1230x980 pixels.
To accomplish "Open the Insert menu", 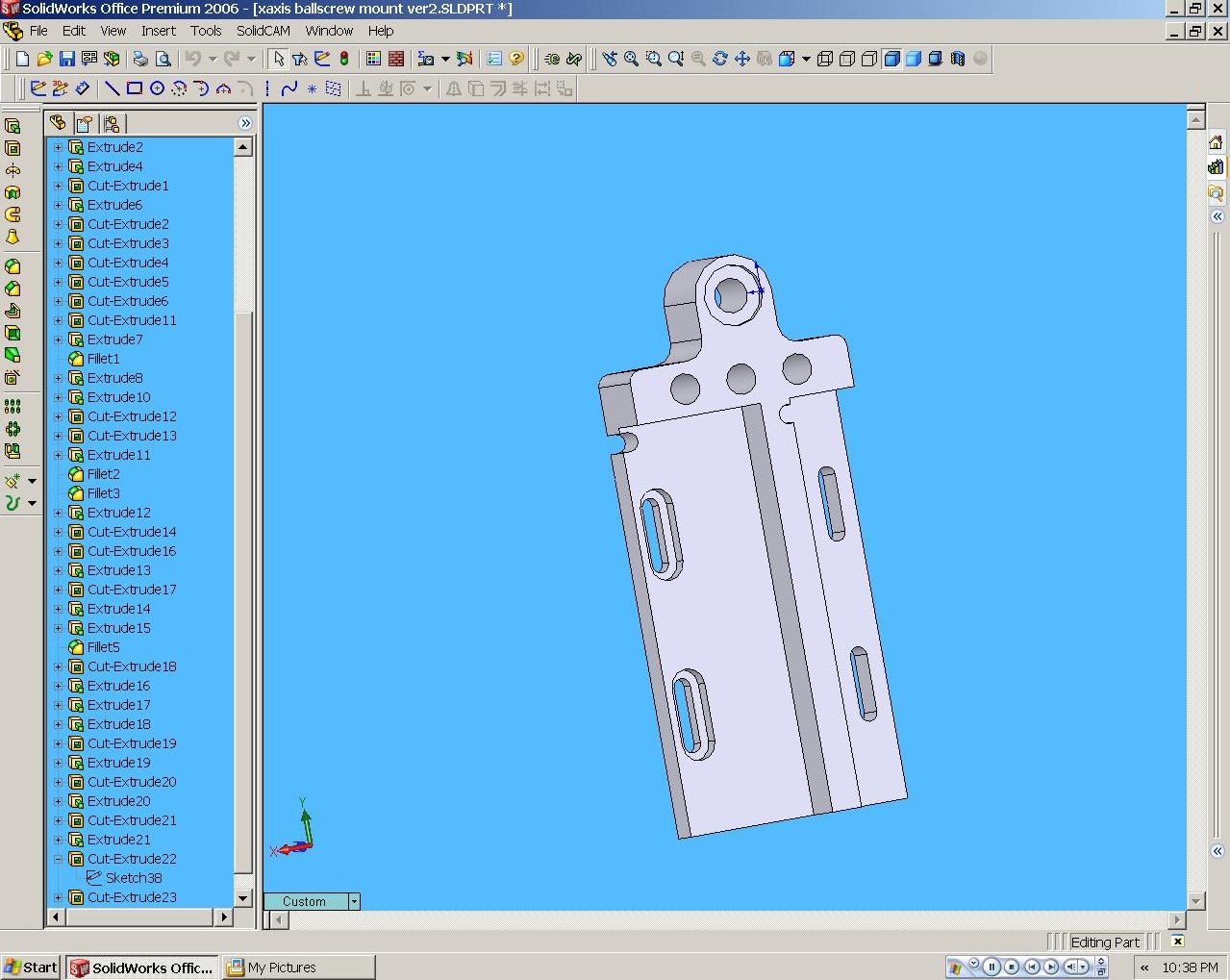I will tap(158, 31).
